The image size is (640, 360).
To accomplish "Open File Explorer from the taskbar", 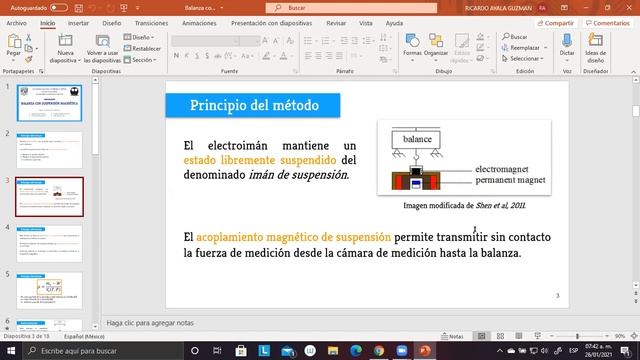I will (333, 351).
